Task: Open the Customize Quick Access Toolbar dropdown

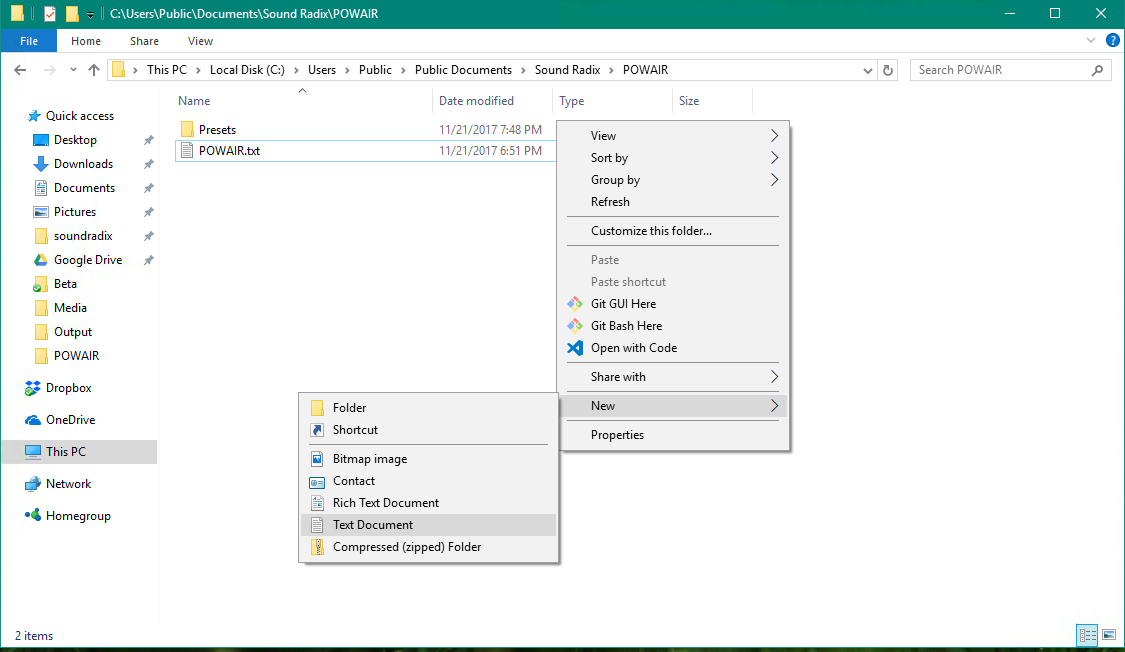Action: click(x=90, y=14)
